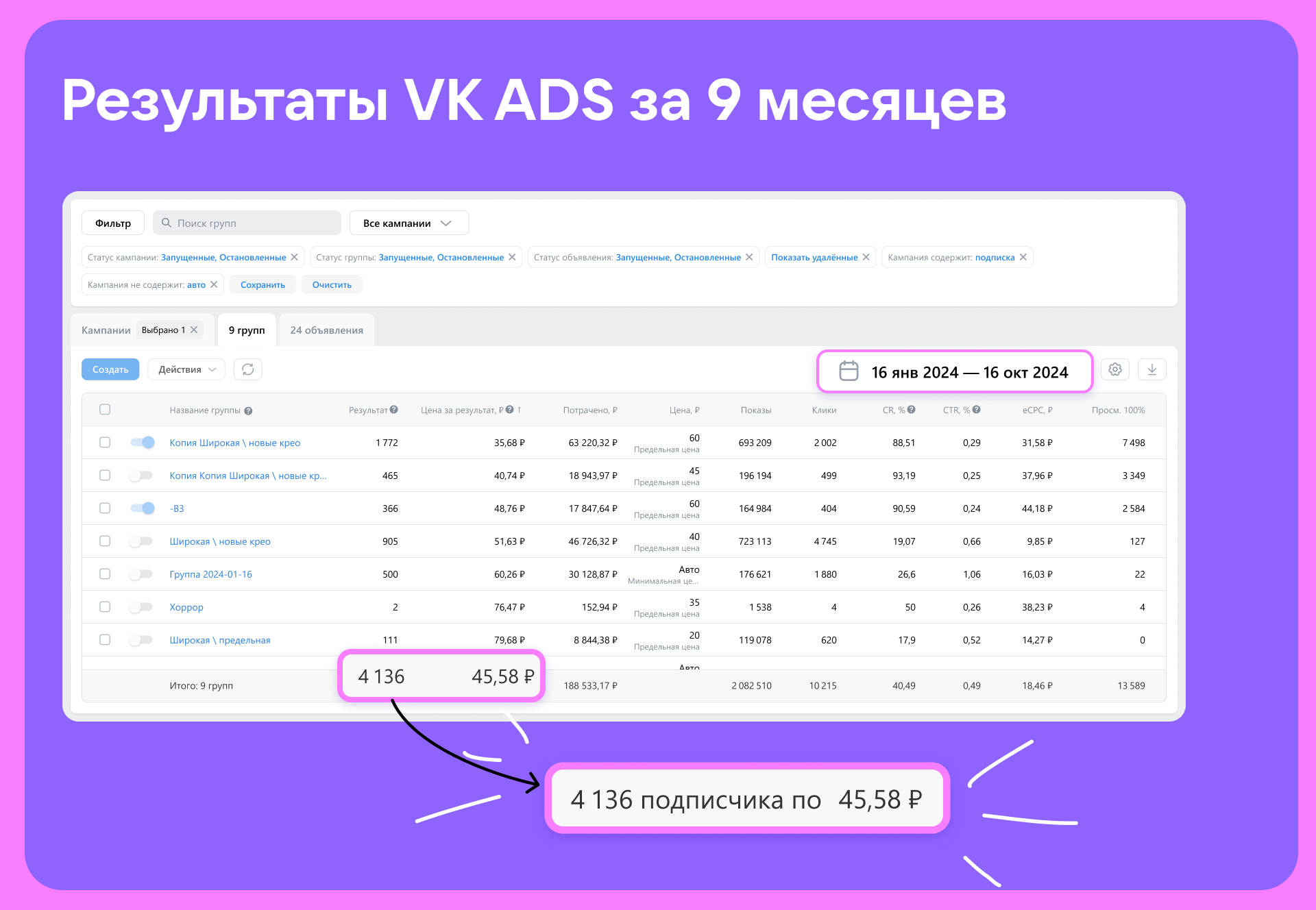Open the 'Кампании' tab

106,330
